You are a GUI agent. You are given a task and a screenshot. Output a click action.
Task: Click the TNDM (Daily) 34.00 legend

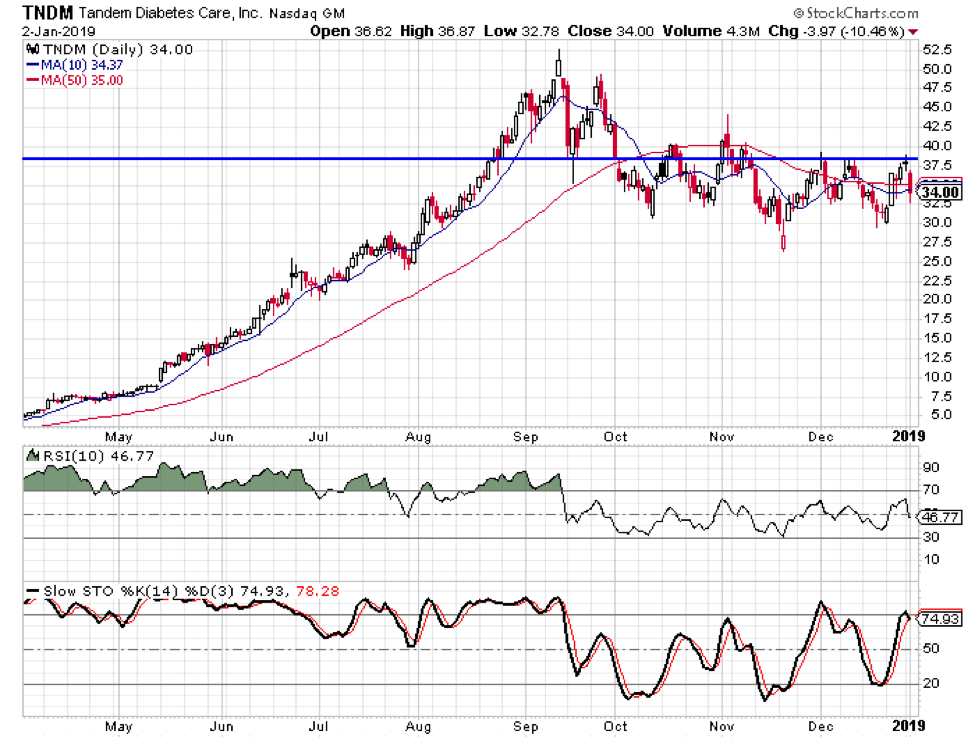click(117, 49)
